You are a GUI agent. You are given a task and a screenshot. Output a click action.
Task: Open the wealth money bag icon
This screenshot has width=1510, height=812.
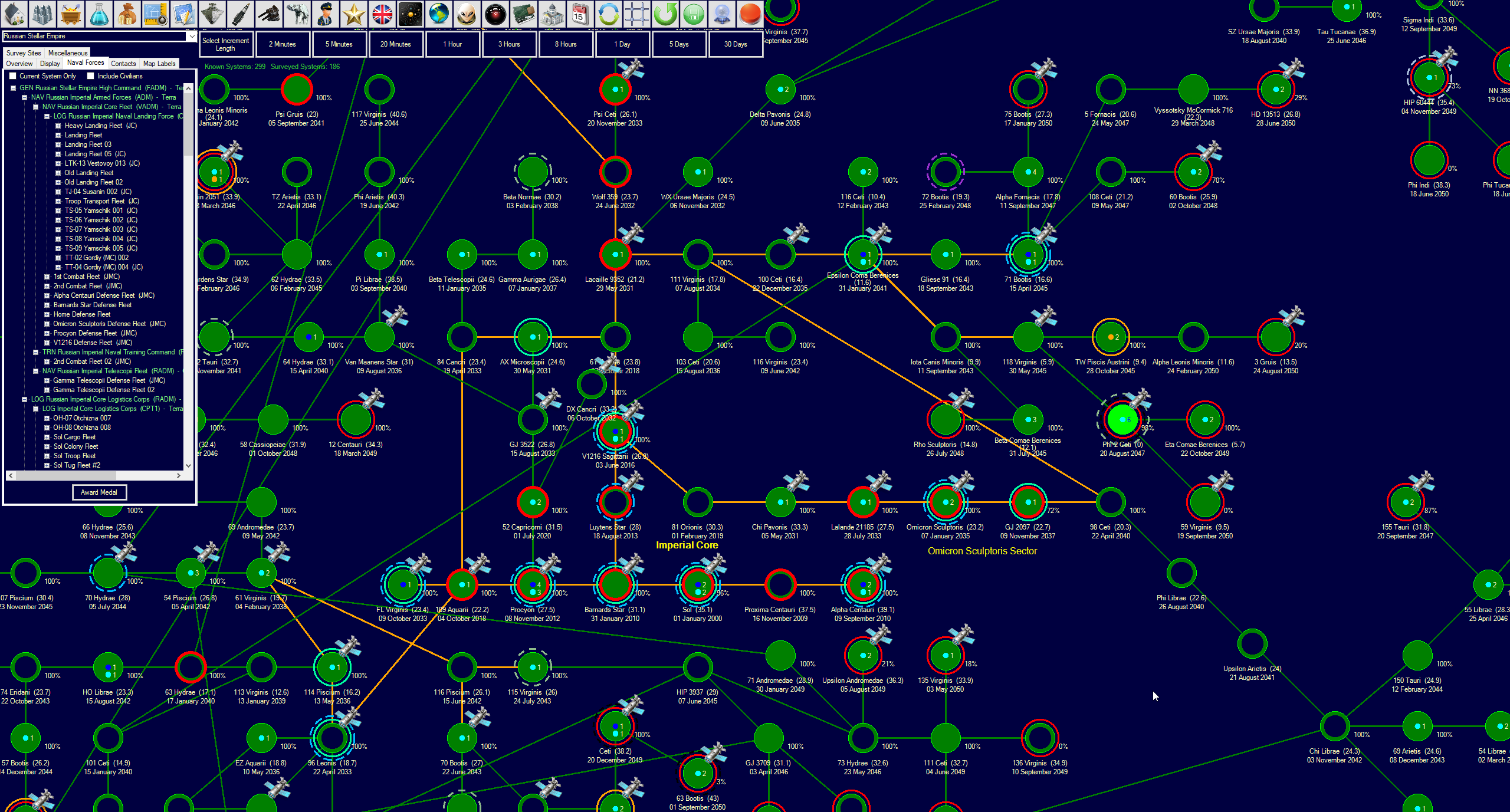click(x=127, y=14)
